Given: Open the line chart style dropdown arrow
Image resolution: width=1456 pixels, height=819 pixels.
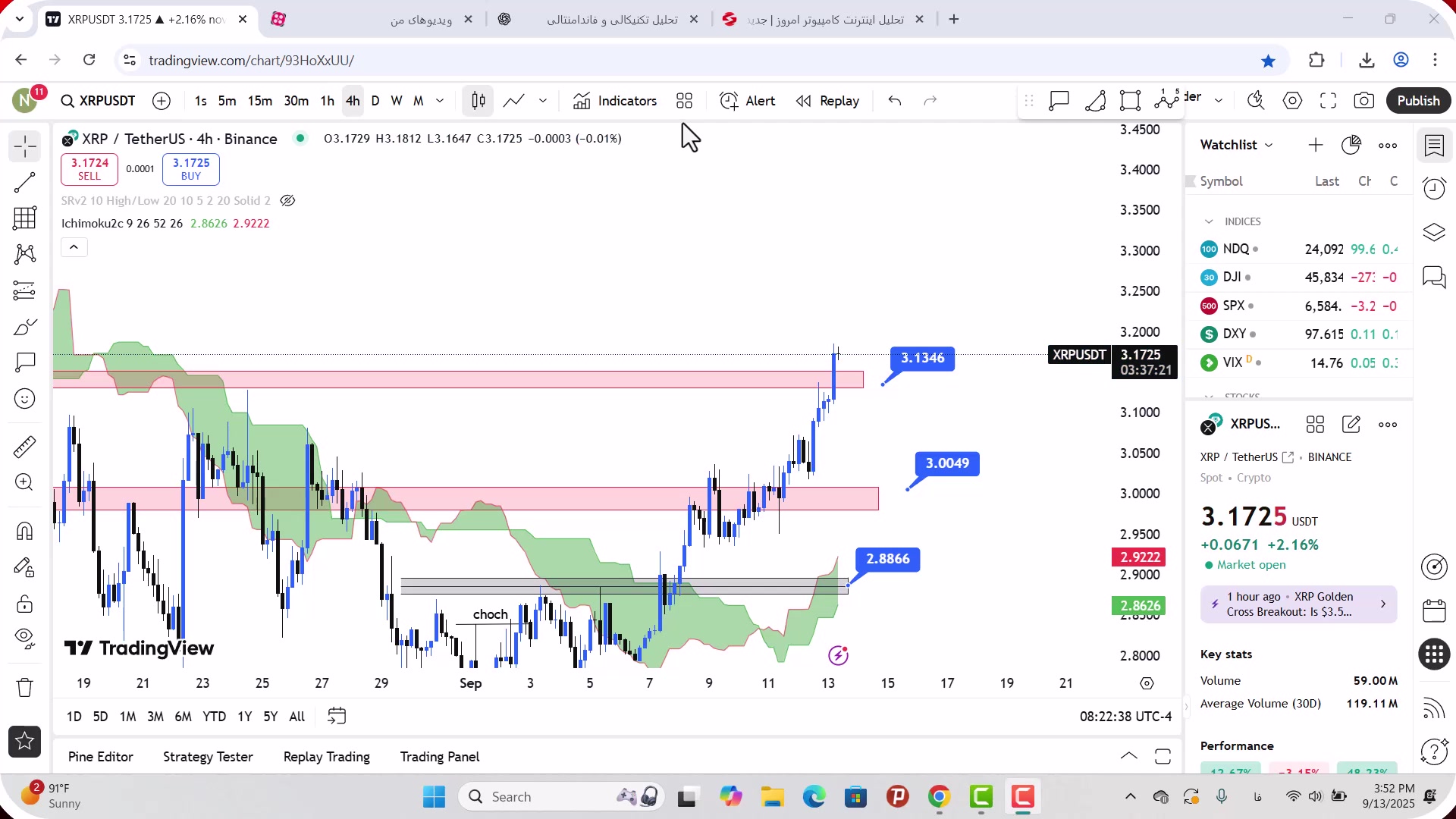Looking at the screenshot, I should click(x=543, y=101).
